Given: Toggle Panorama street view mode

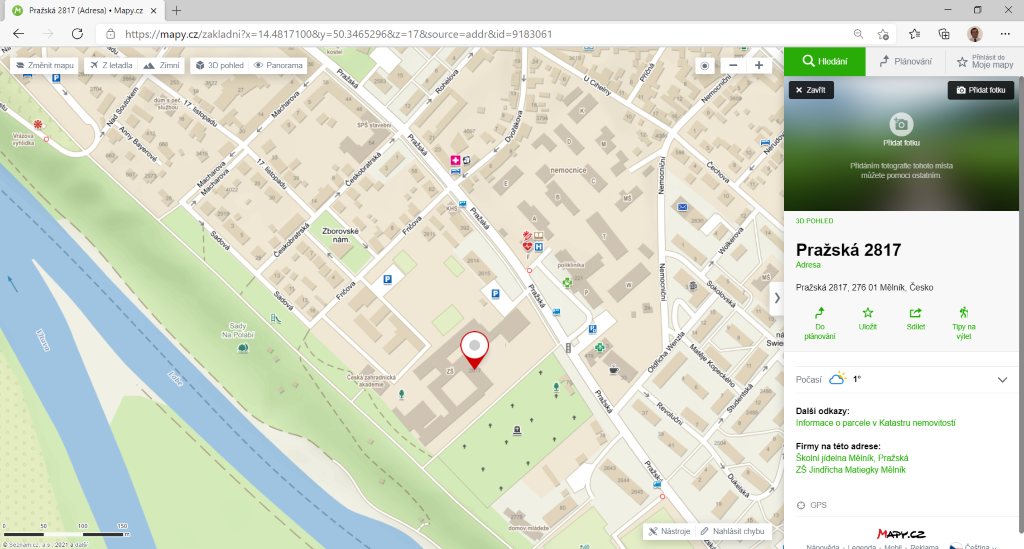Looking at the screenshot, I should tap(278, 65).
